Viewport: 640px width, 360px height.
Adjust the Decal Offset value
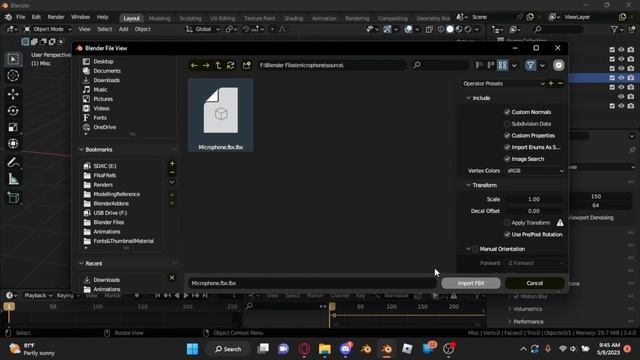pyautogui.click(x=534, y=211)
